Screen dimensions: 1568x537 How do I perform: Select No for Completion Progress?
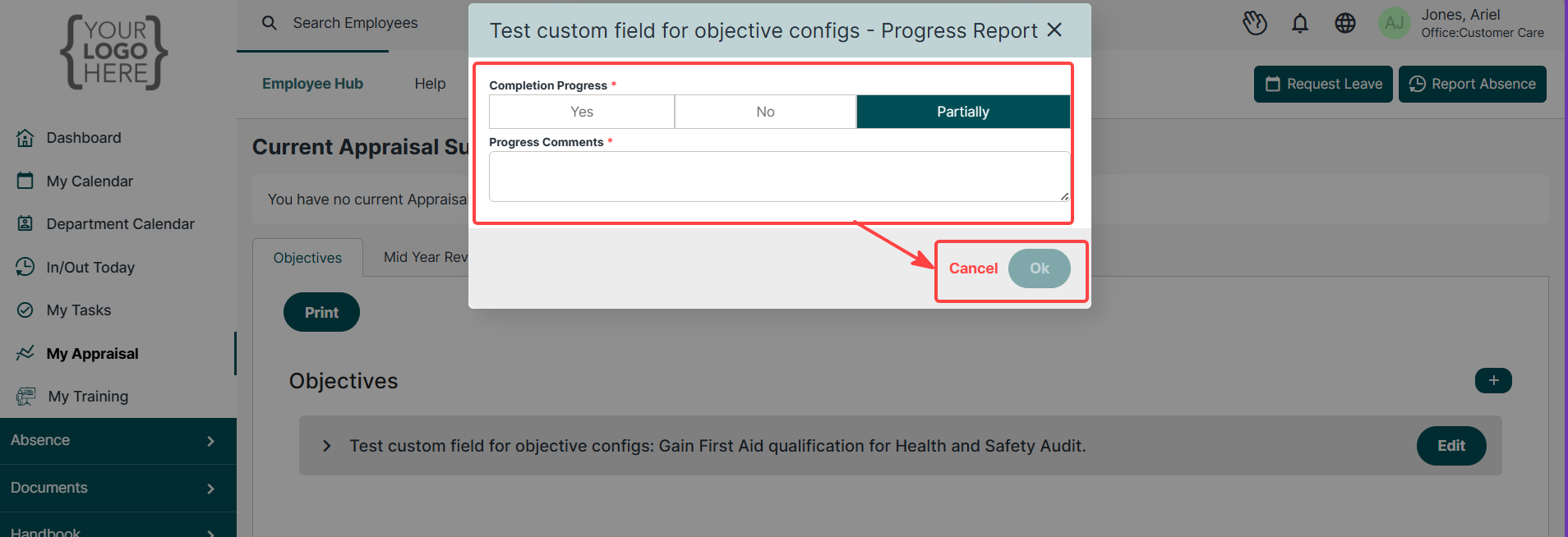pos(766,112)
